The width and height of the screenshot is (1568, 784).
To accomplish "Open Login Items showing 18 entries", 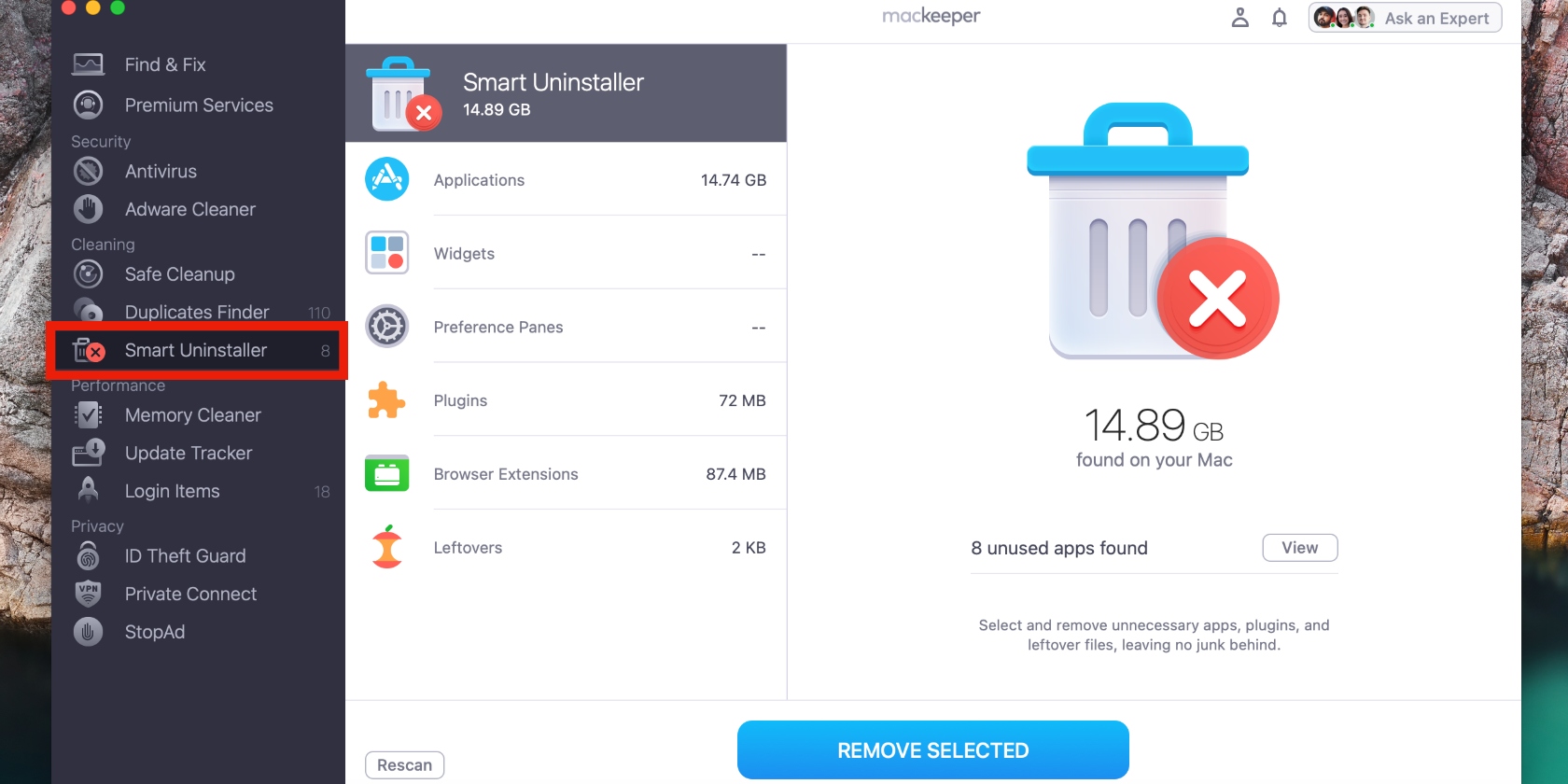I will [x=172, y=490].
